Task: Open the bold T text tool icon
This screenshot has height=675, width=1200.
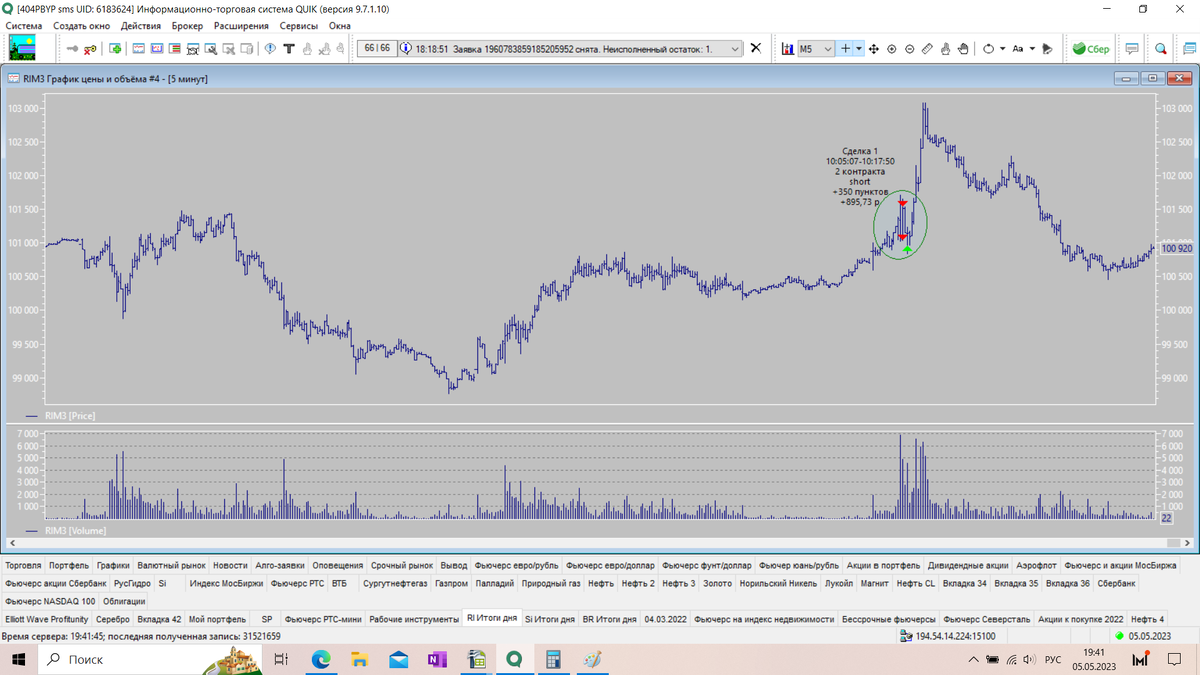Action: pyautogui.click(x=288, y=48)
